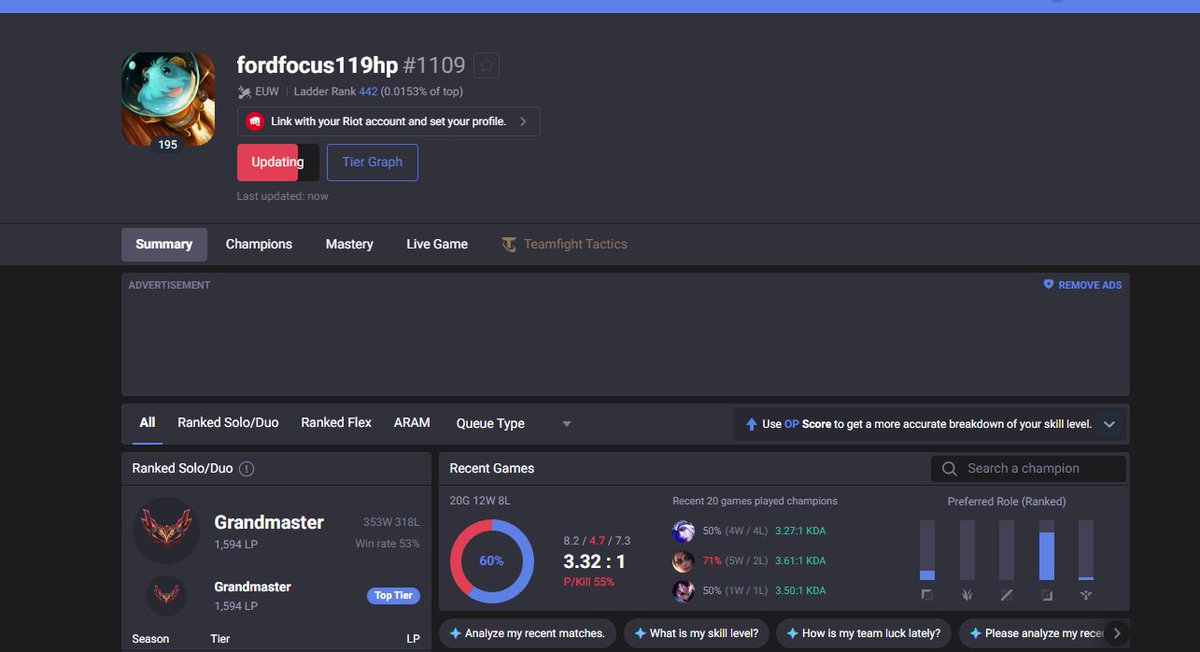The height and width of the screenshot is (652, 1200).
Task: Click the Riot fist icon in the link banner
Action: coord(254,121)
